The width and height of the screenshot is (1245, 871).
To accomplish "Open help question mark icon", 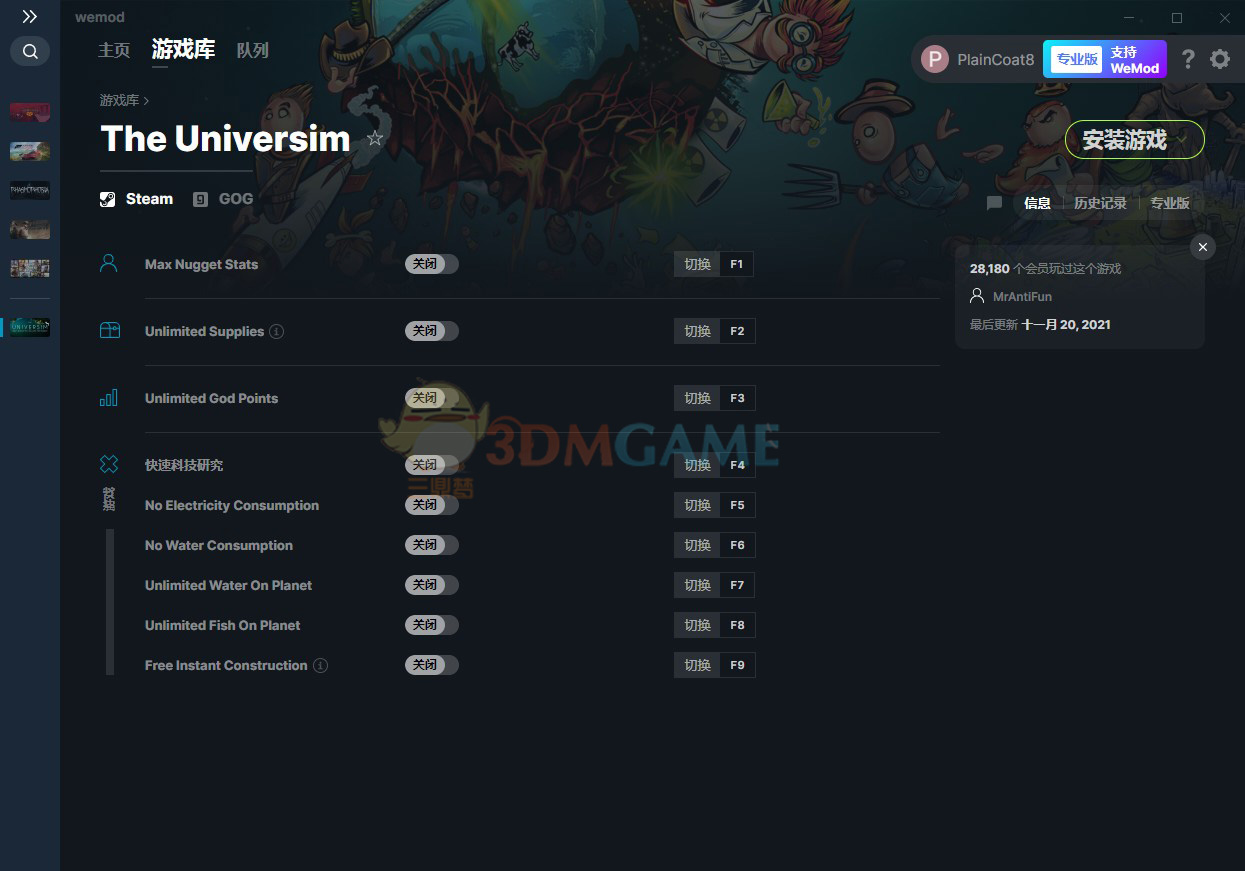I will [1188, 59].
